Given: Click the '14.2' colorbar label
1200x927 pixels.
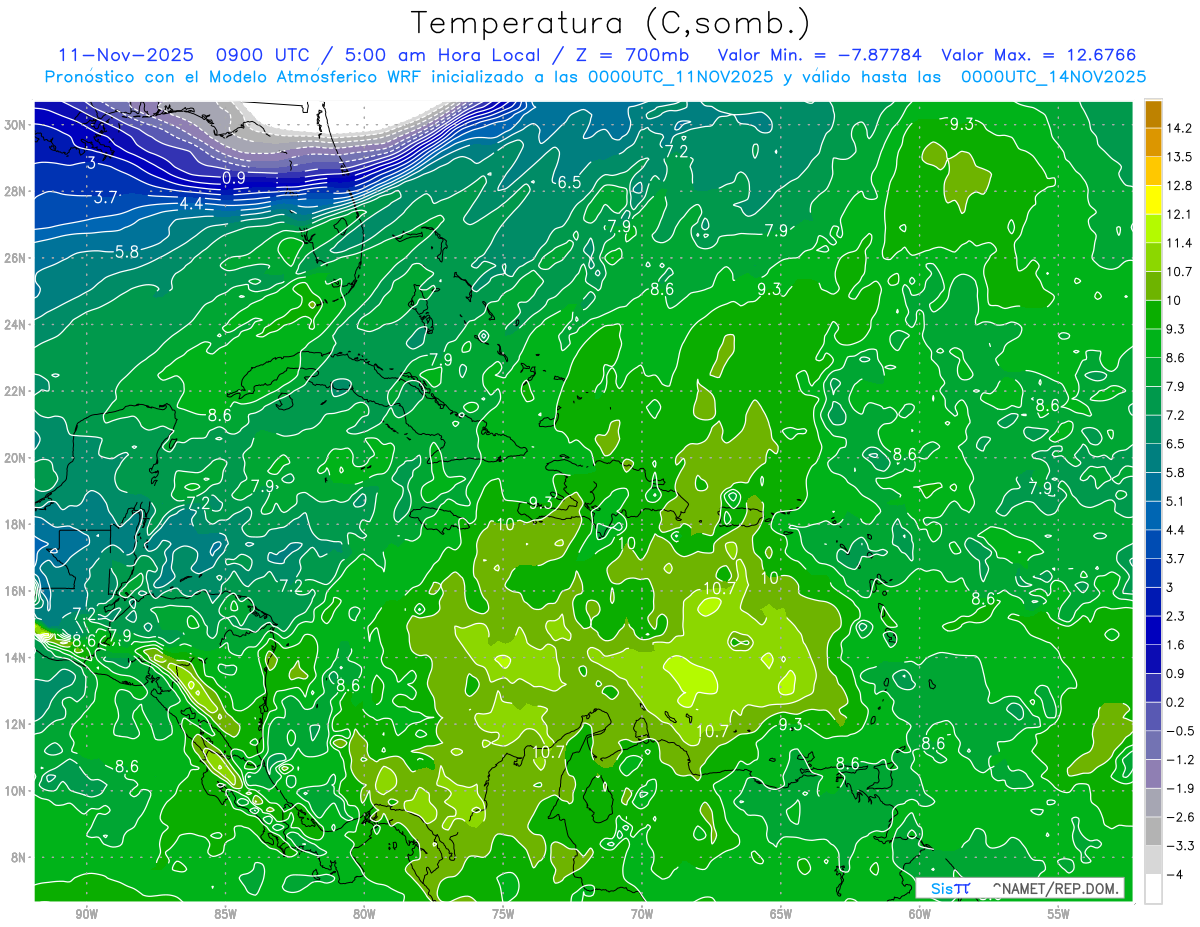Looking at the screenshot, I should click(1179, 128).
